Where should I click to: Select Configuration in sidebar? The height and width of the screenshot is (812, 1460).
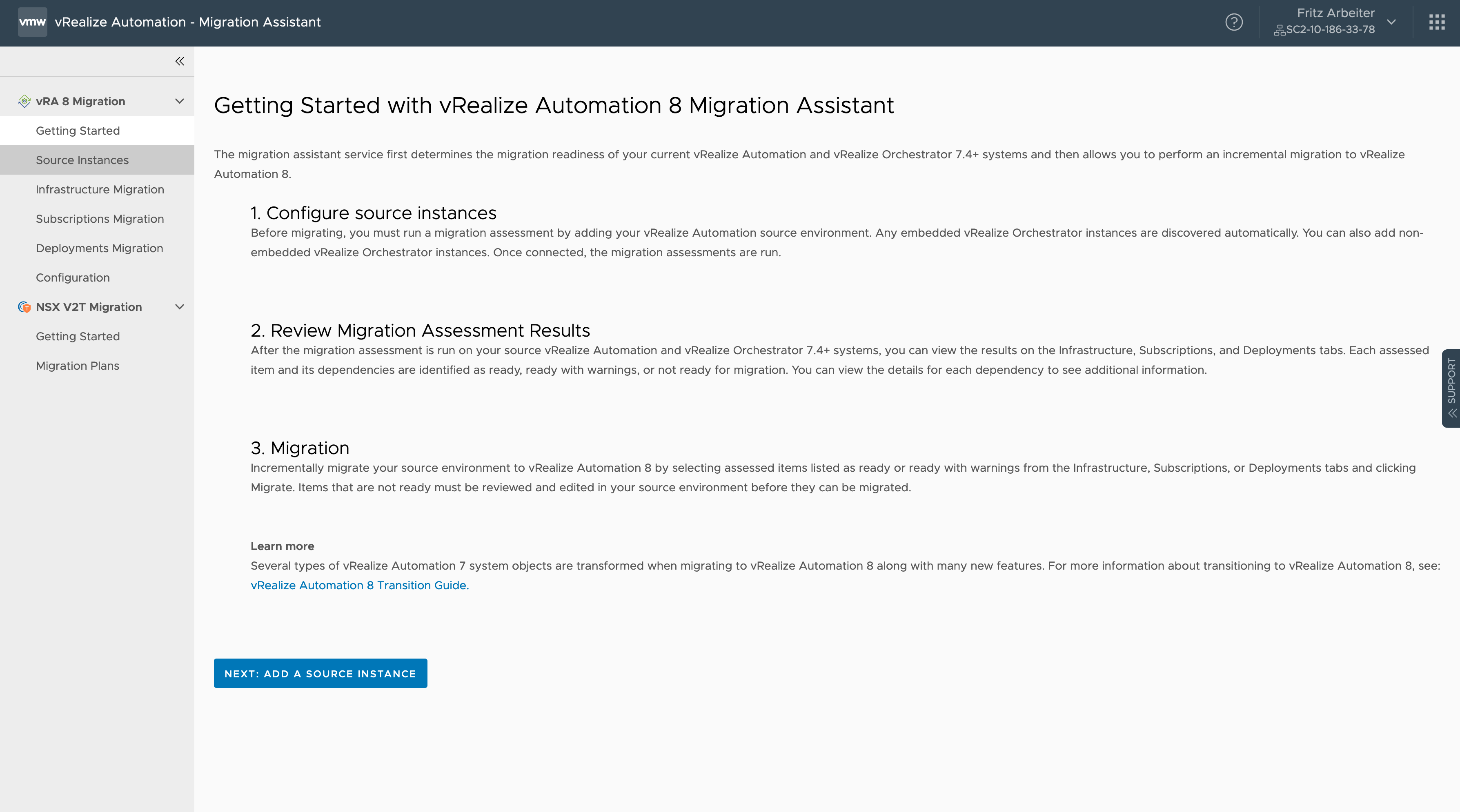tap(72, 277)
